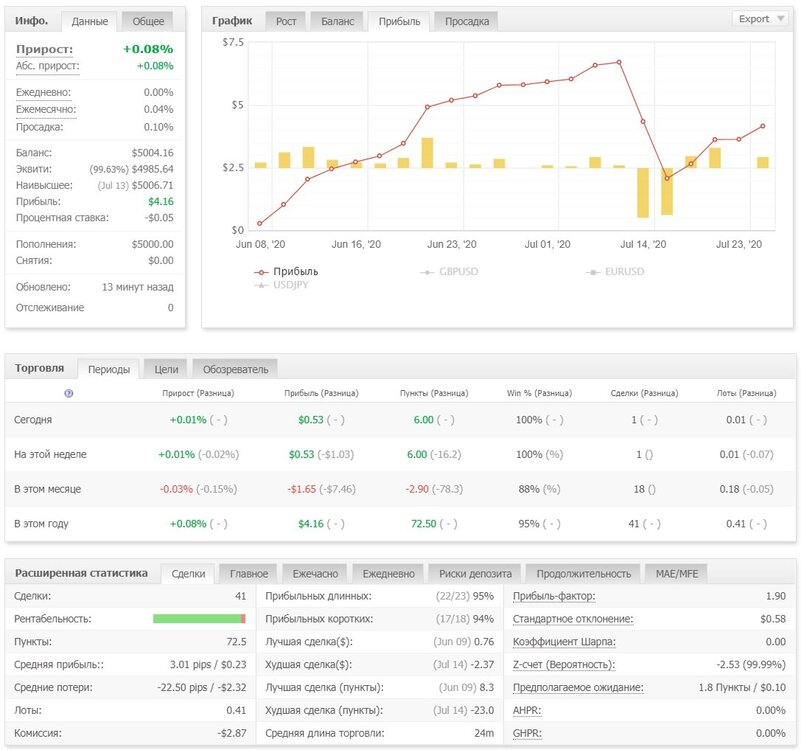Click the Абс. прирост label
This screenshot has height=750, width=801.
[x=47, y=66]
